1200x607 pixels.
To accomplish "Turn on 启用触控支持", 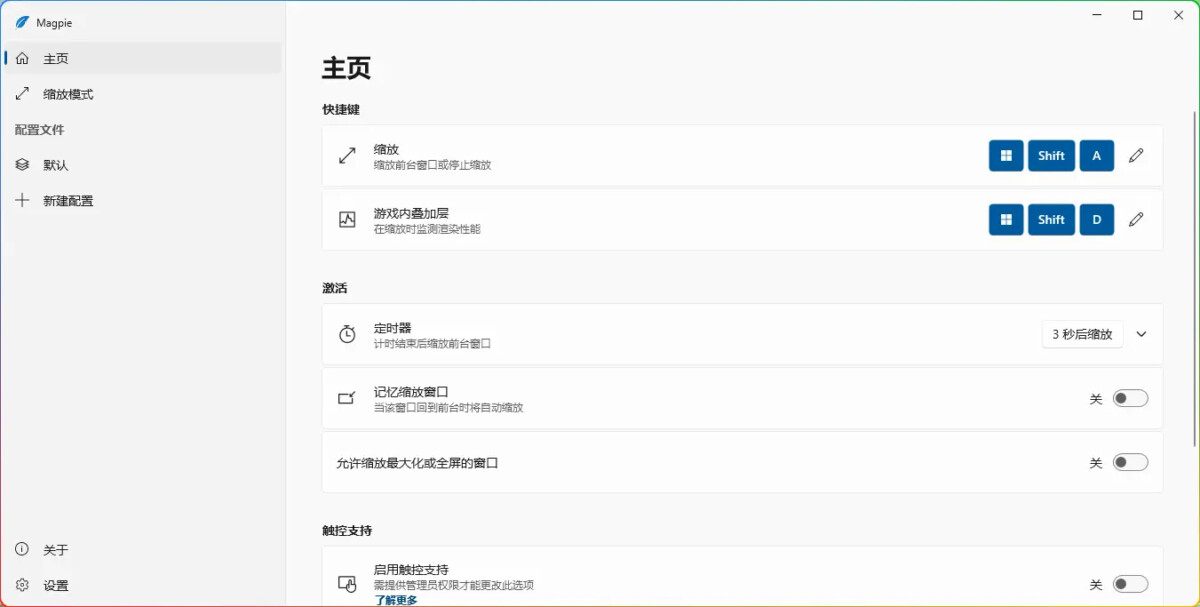I will [x=1130, y=583].
